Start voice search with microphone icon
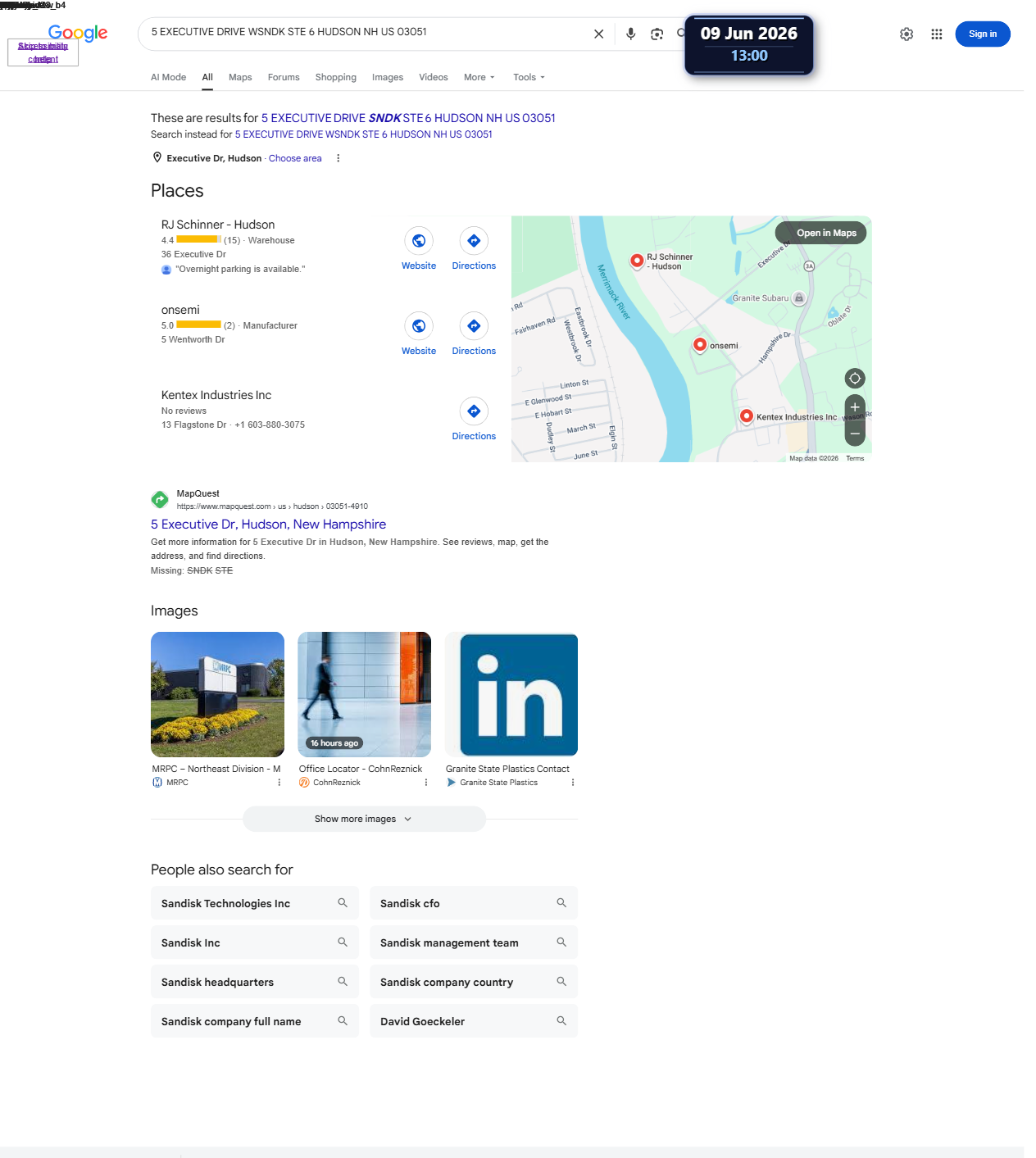The width and height of the screenshot is (1036, 1158). pos(630,34)
